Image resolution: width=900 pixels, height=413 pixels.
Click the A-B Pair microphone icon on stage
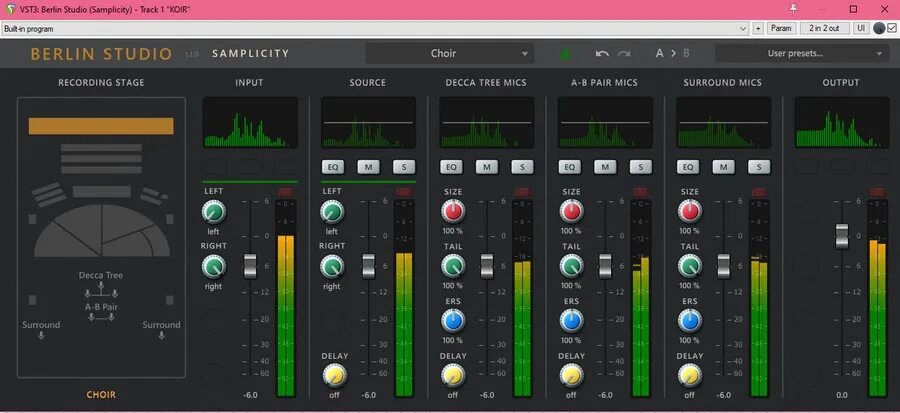tap(101, 317)
